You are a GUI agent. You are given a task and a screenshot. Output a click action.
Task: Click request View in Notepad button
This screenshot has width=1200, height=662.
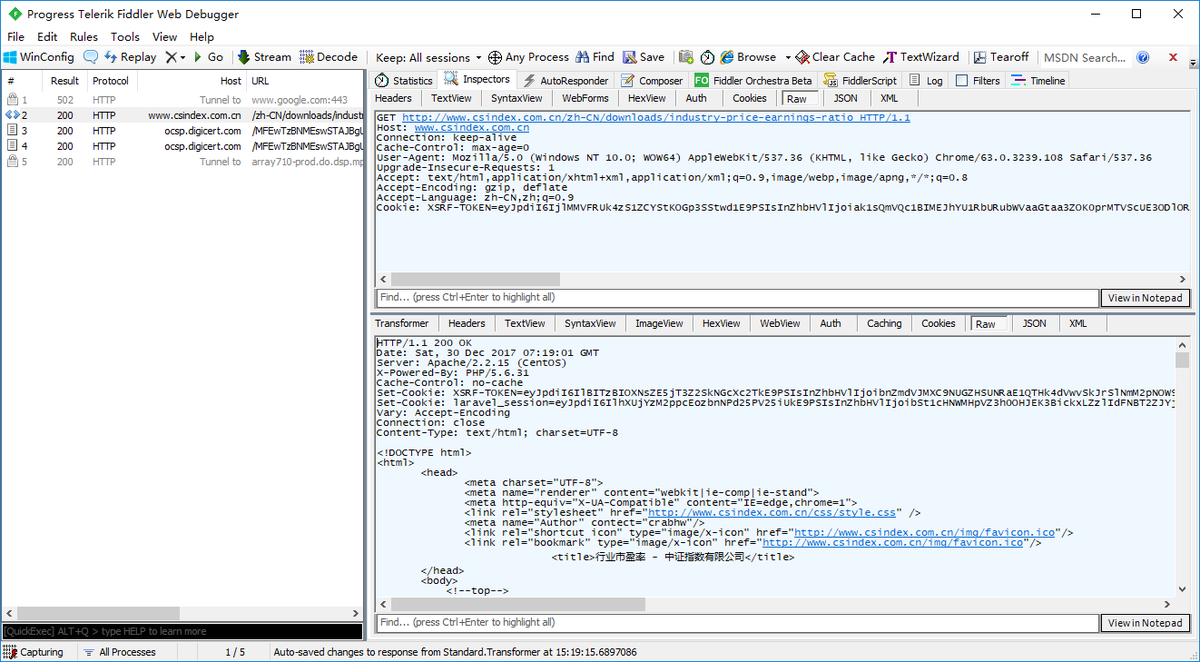tap(1145, 297)
